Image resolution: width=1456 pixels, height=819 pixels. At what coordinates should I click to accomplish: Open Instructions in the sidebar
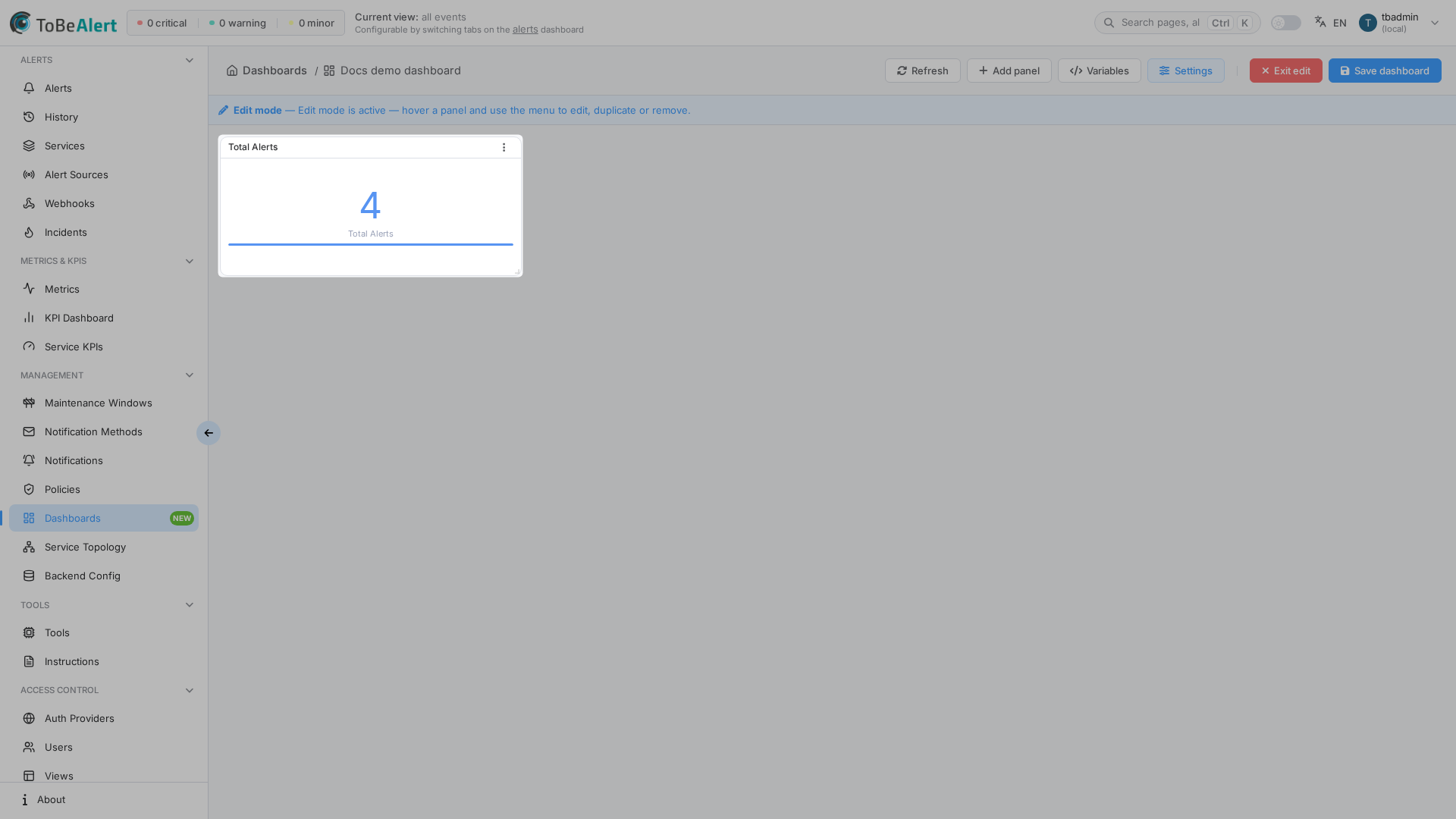pyautogui.click(x=104, y=661)
